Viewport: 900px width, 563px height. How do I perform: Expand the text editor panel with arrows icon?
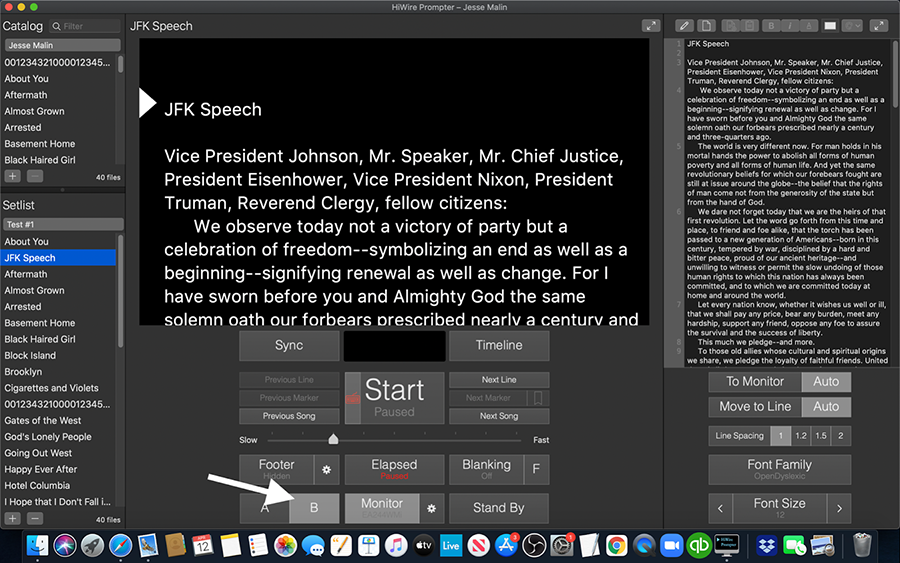[x=879, y=26]
